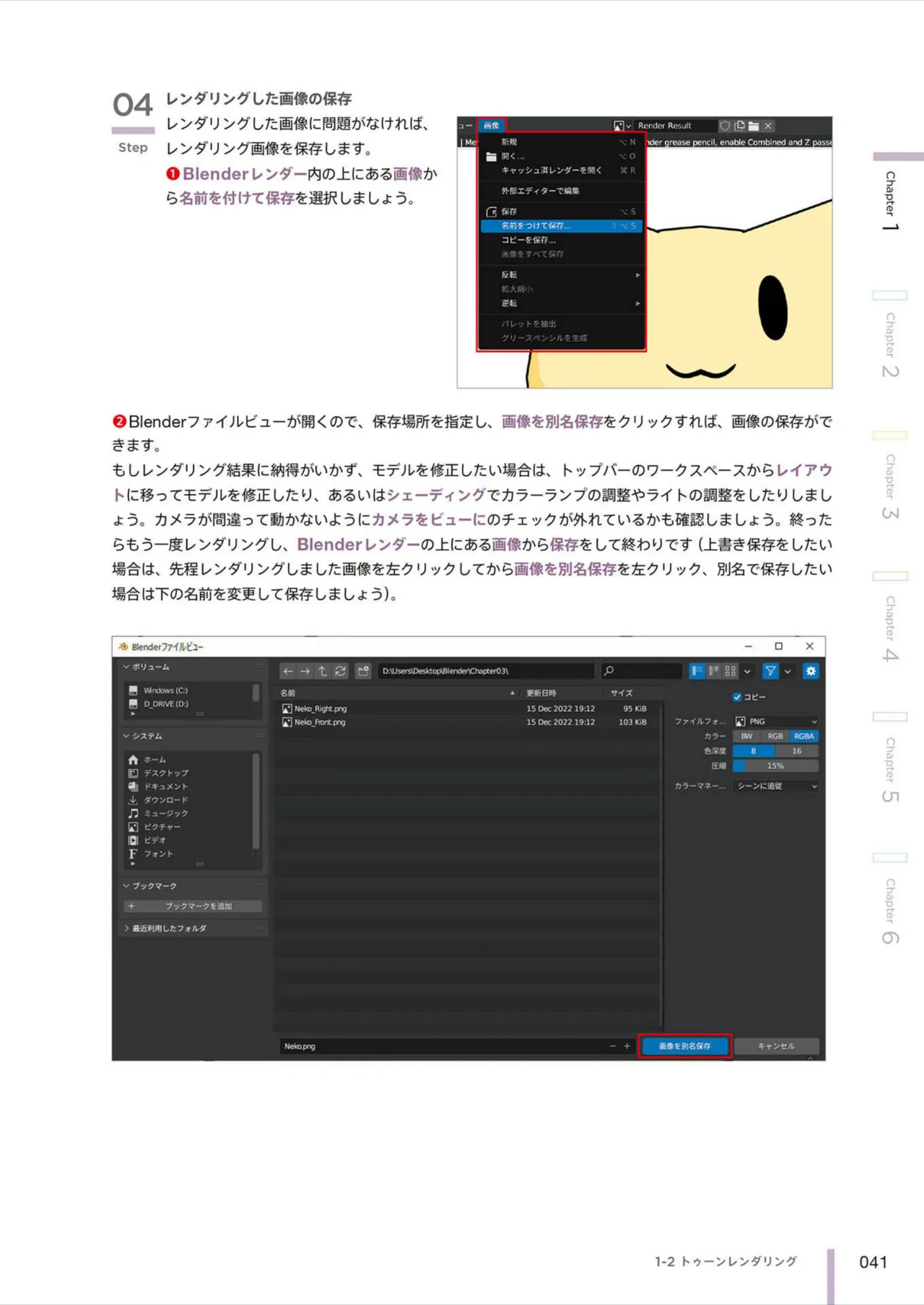This screenshot has width=924, height=1305.
Task: Choose コピーを保存... menu item
Action: tap(561, 240)
